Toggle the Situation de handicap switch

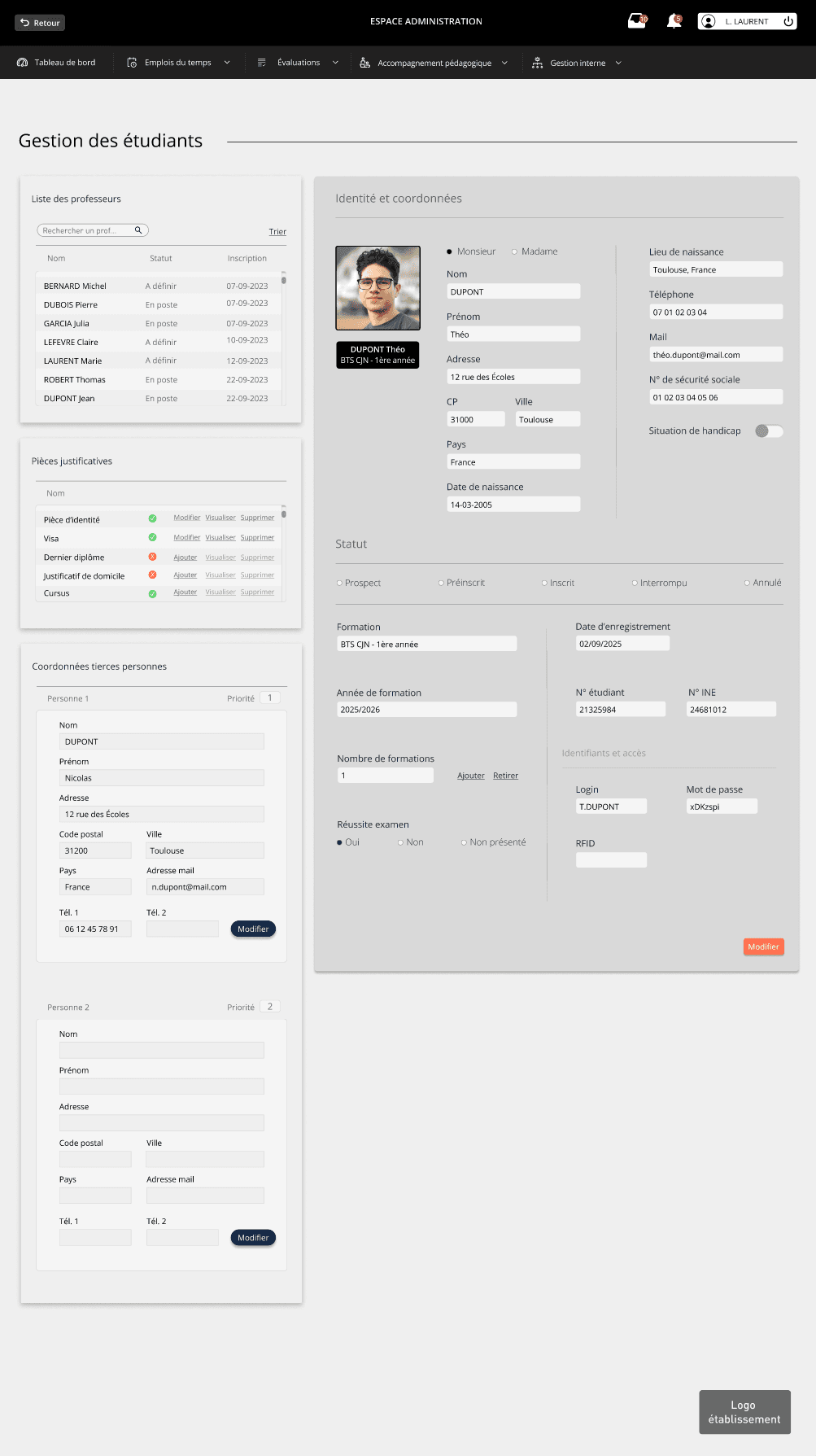[768, 431]
